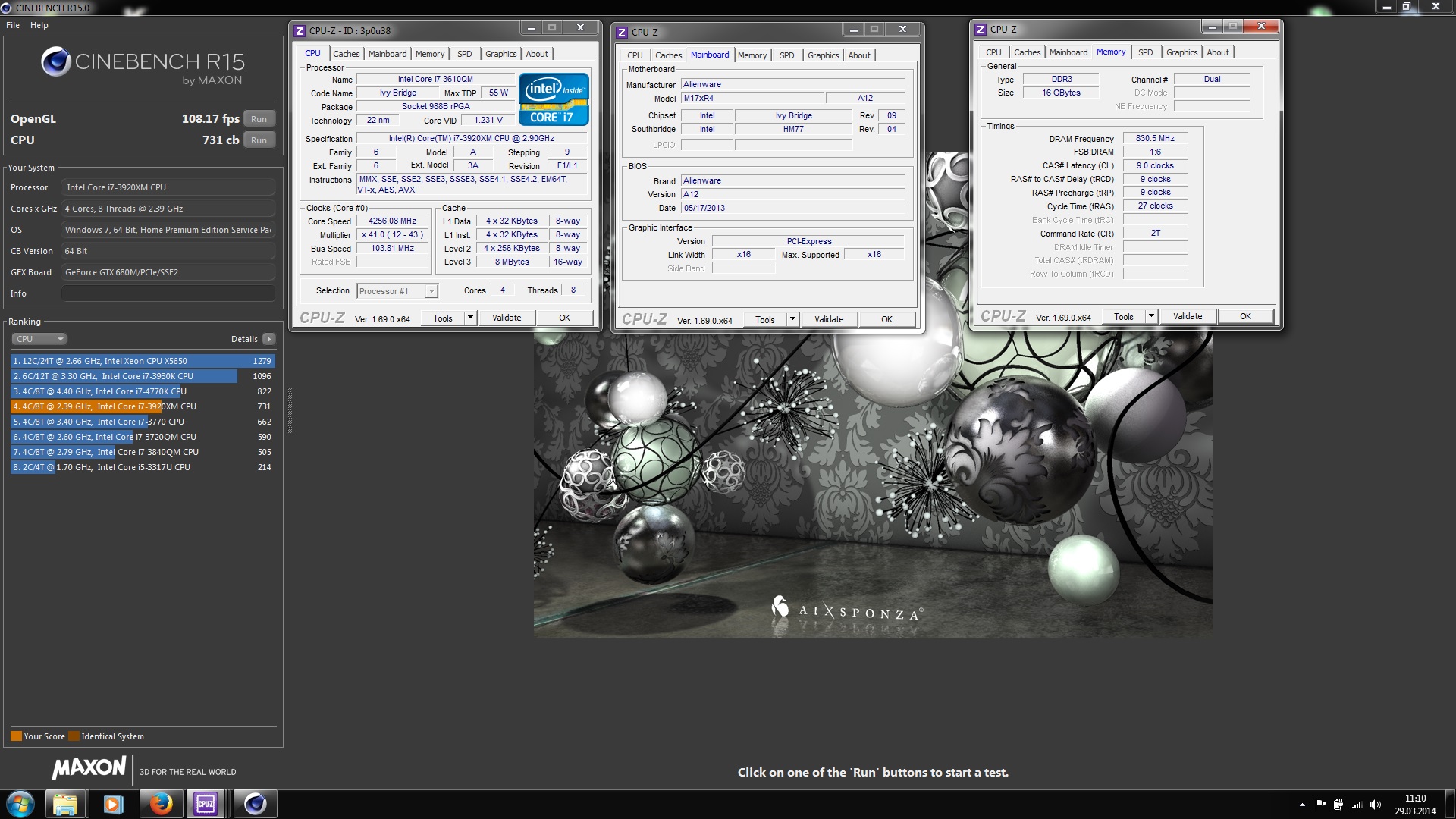Select ranking row Core i7-3930K CPU
1456x819 pixels.
[143, 376]
